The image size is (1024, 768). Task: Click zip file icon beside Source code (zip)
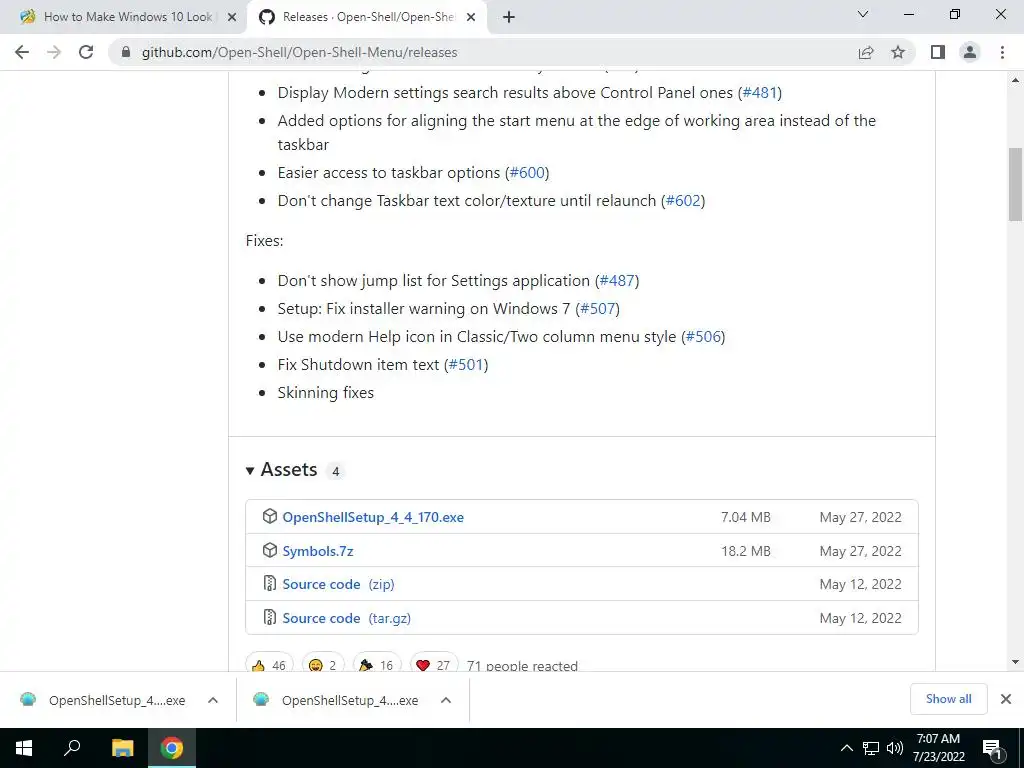(270, 583)
